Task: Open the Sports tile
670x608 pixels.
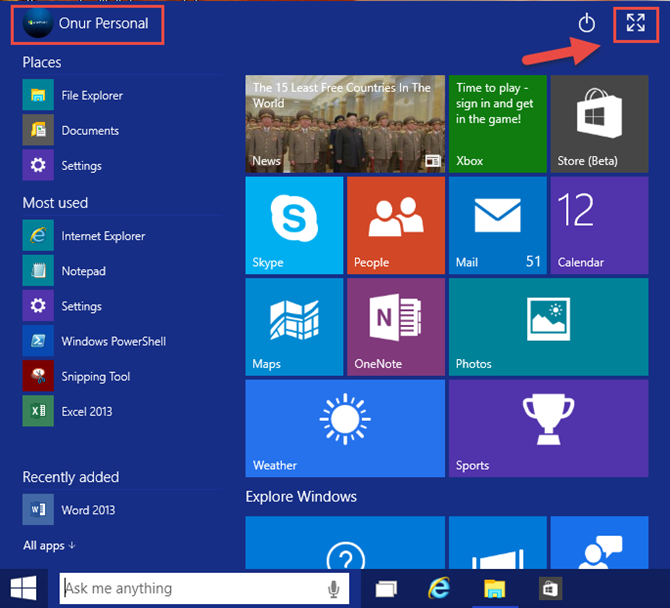Action: 548,428
